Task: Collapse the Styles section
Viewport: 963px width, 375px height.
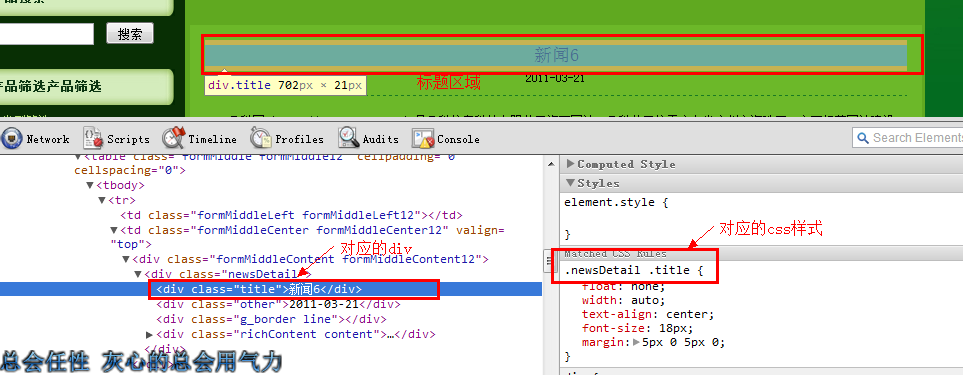Action: 571,183
